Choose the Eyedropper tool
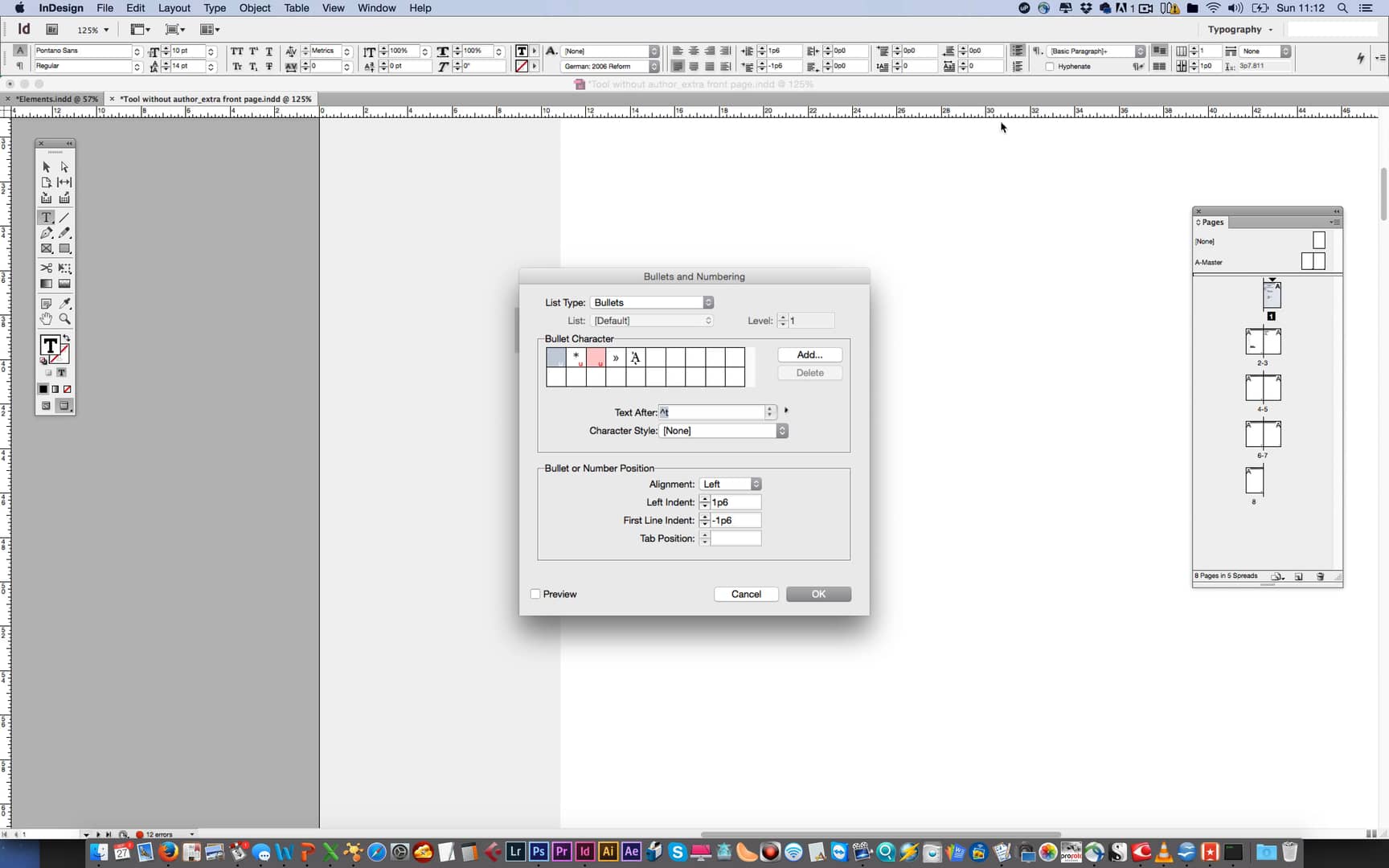This screenshot has width=1389, height=868. point(64,303)
